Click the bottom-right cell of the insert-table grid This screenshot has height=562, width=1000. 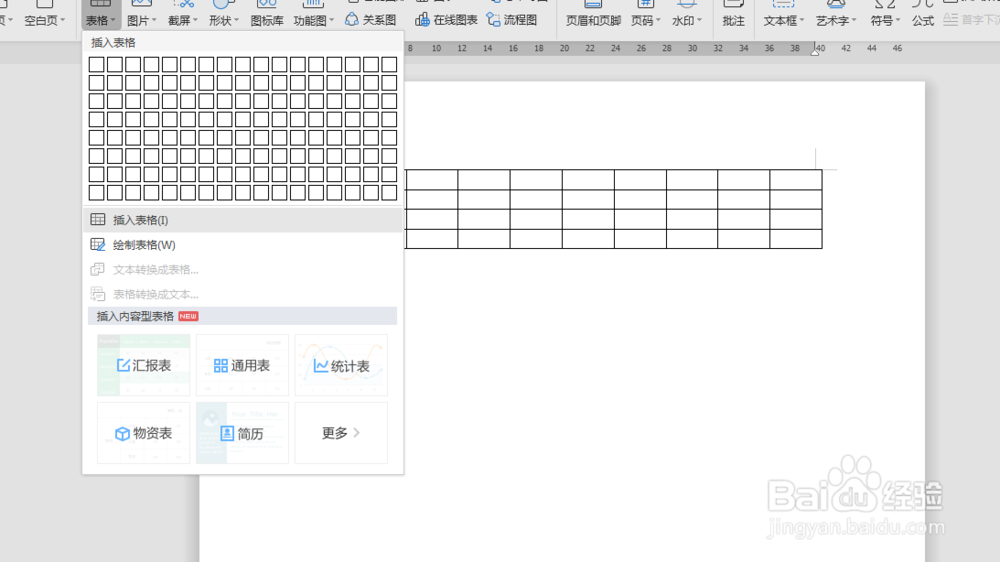tap(390, 193)
